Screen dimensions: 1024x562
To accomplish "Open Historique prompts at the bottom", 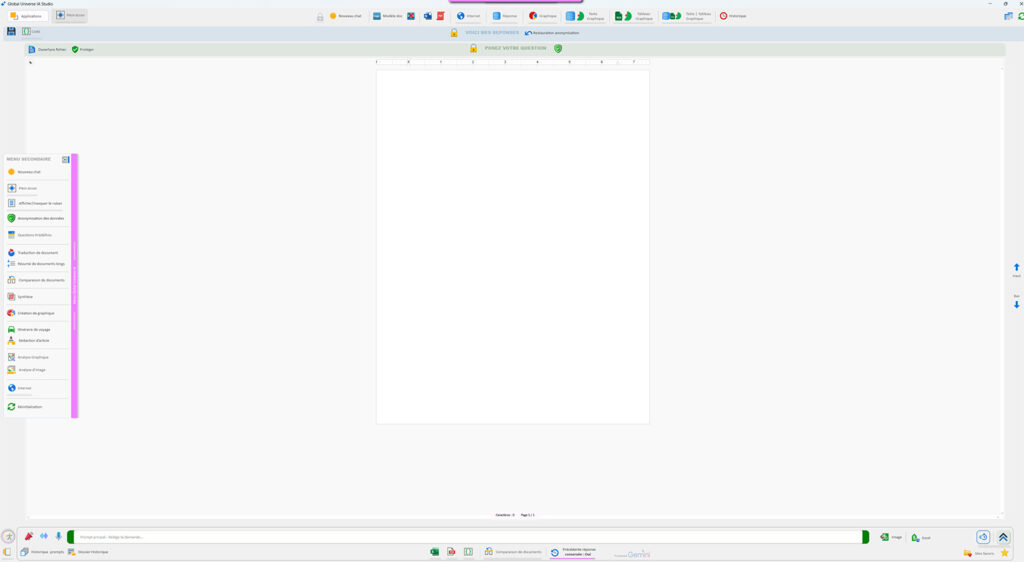I will coord(42,552).
